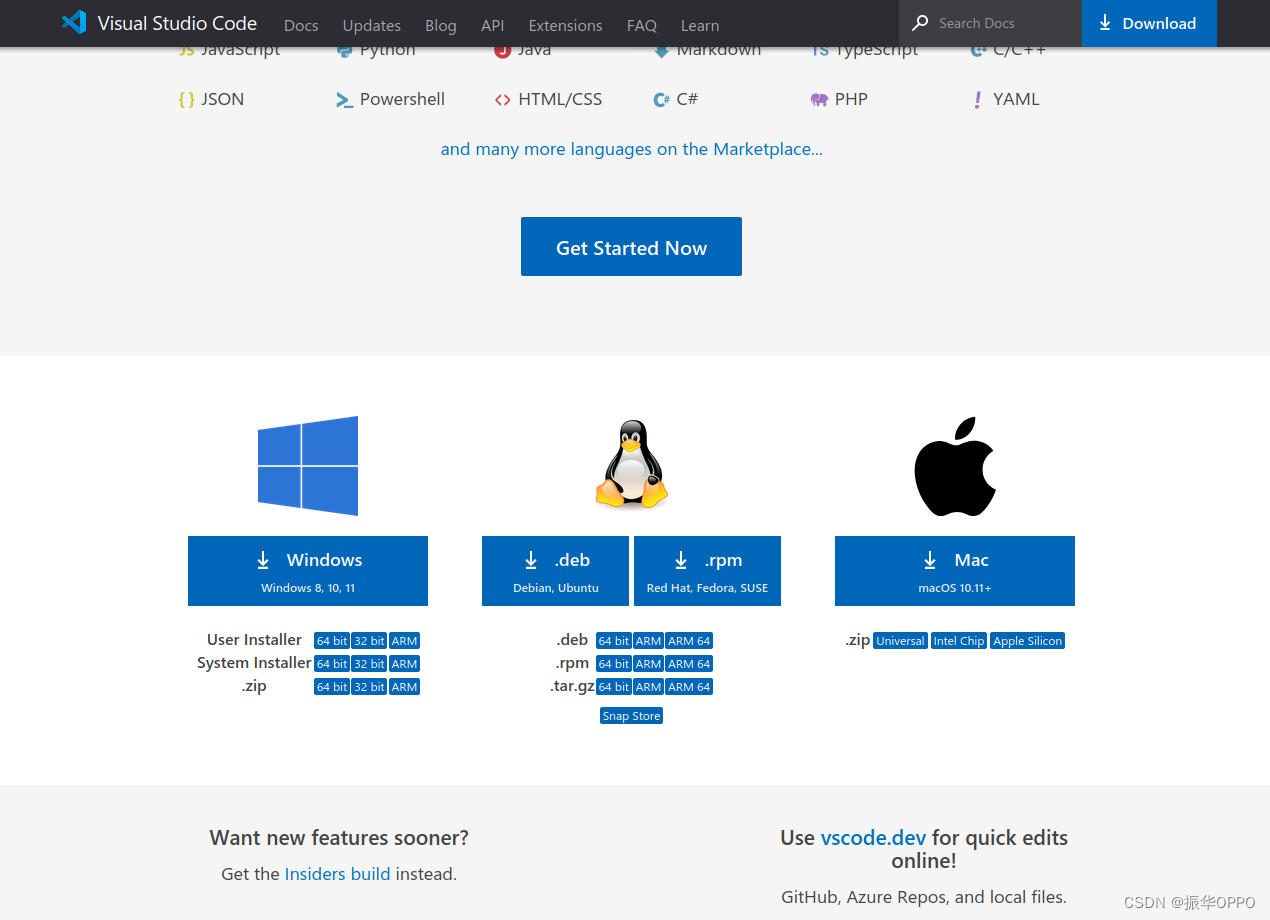Select Windows .zip ARM

click(404, 687)
